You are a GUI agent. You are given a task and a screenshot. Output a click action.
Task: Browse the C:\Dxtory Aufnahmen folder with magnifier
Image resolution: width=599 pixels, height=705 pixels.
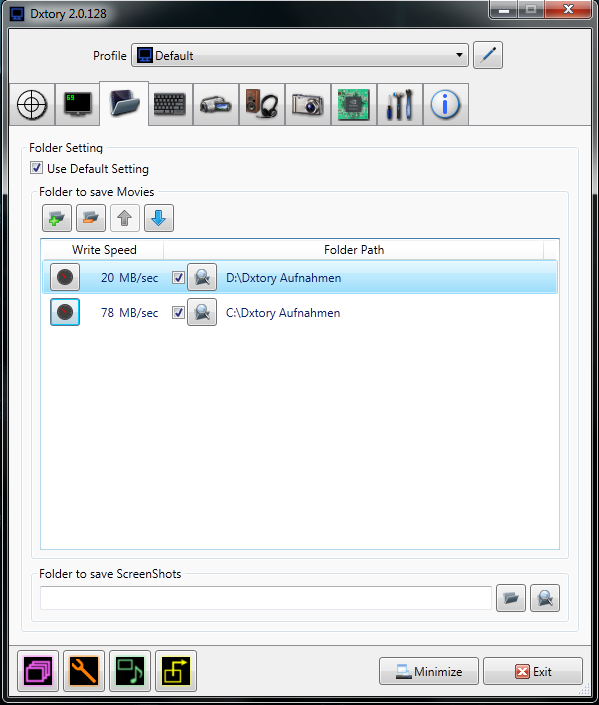pyautogui.click(x=202, y=312)
